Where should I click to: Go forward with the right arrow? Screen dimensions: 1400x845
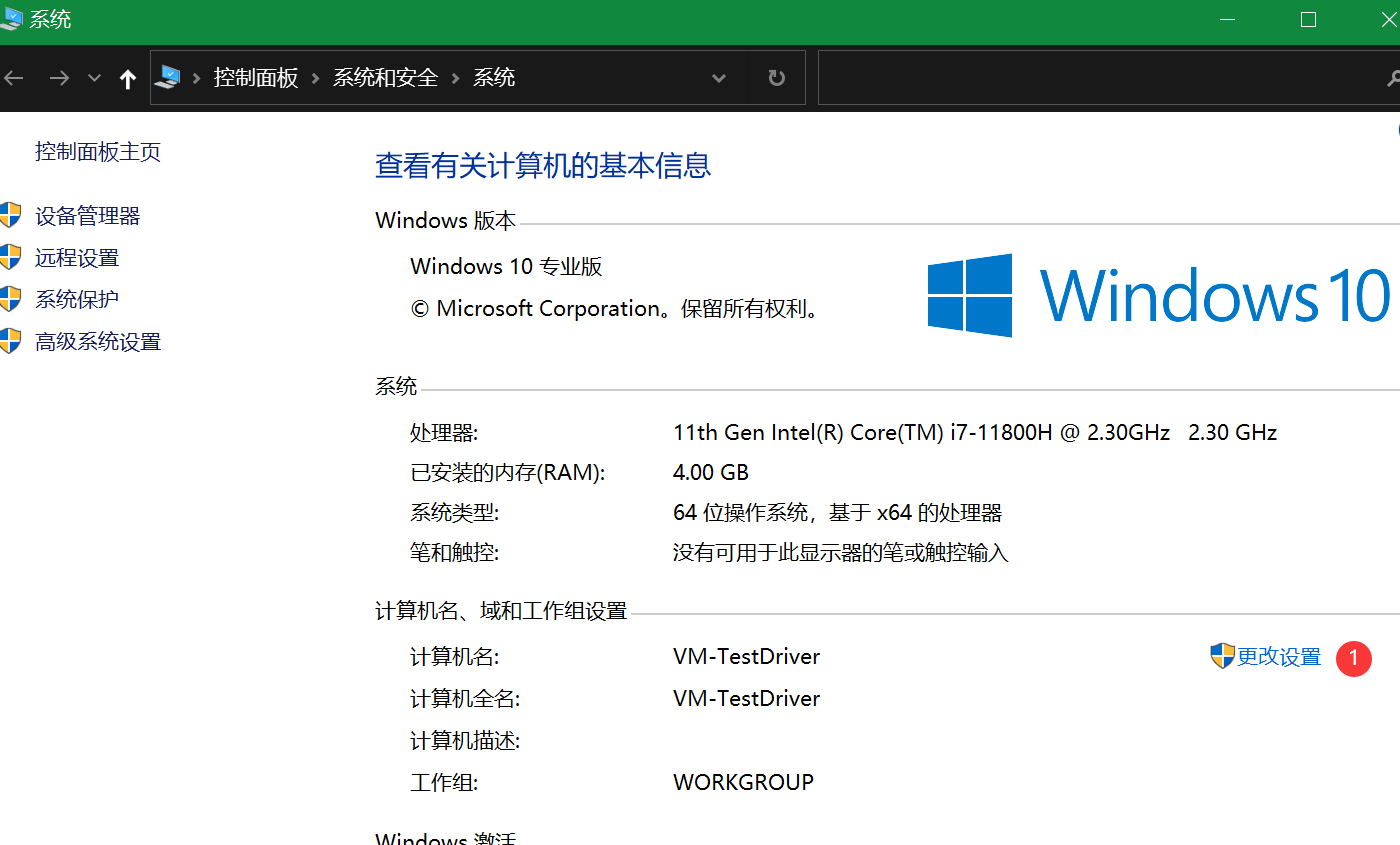pos(59,78)
